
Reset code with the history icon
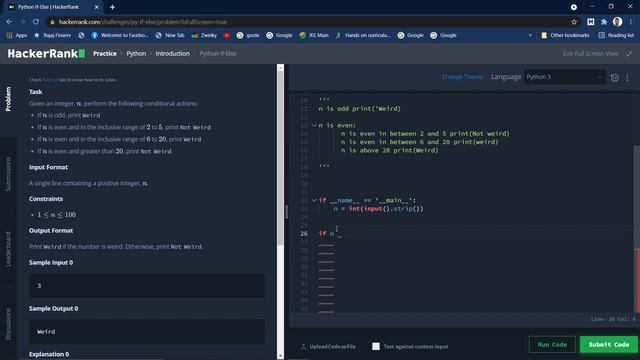tap(615, 77)
